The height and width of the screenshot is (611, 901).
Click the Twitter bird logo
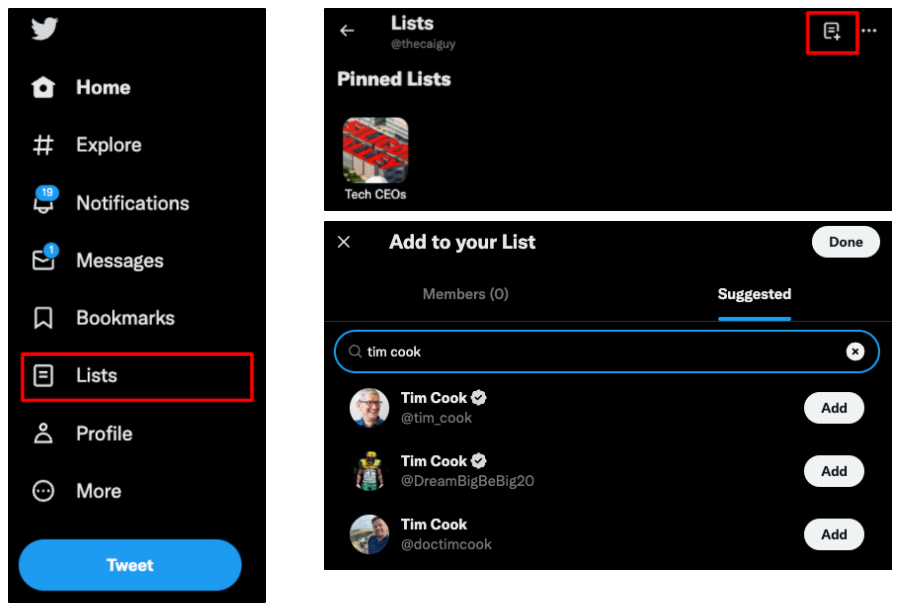[44, 29]
